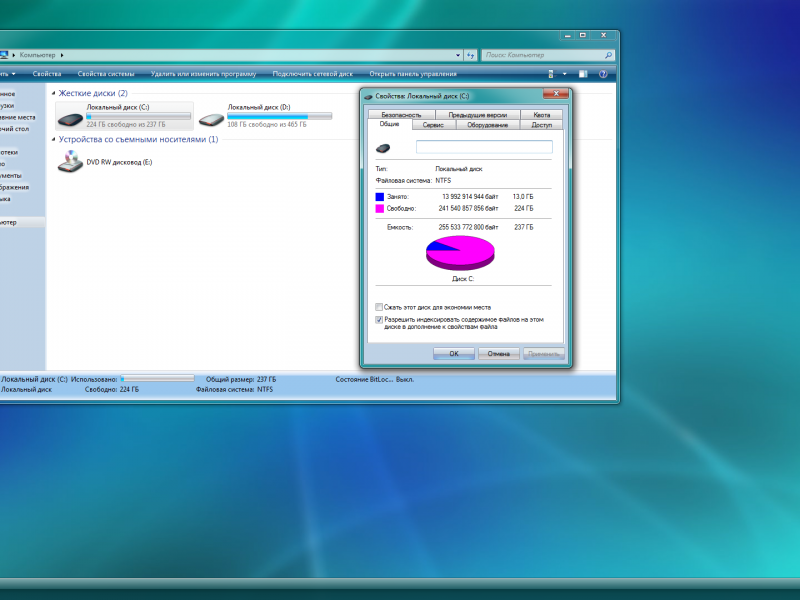
Task: Toggle the preview pane icon in the toolbar
Action: 583,74
